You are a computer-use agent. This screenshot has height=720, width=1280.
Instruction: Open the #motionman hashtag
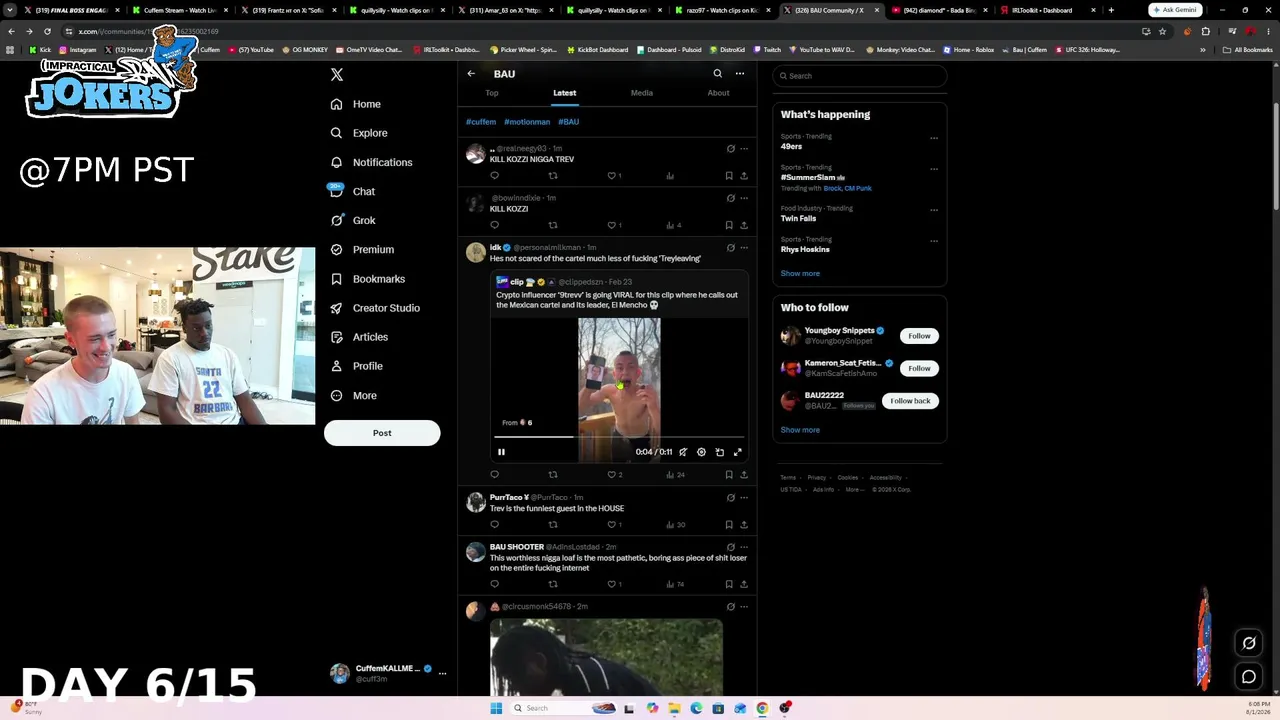pos(527,122)
